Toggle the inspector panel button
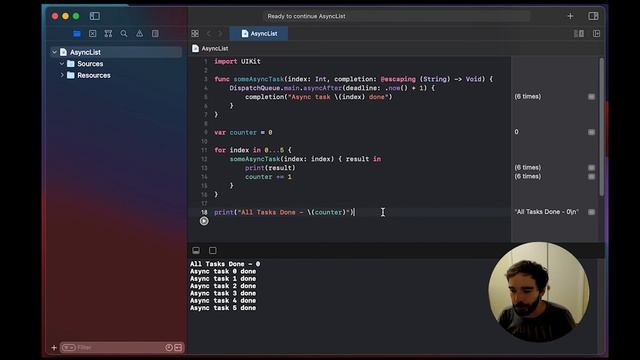640x360 pixels. pos(593,16)
